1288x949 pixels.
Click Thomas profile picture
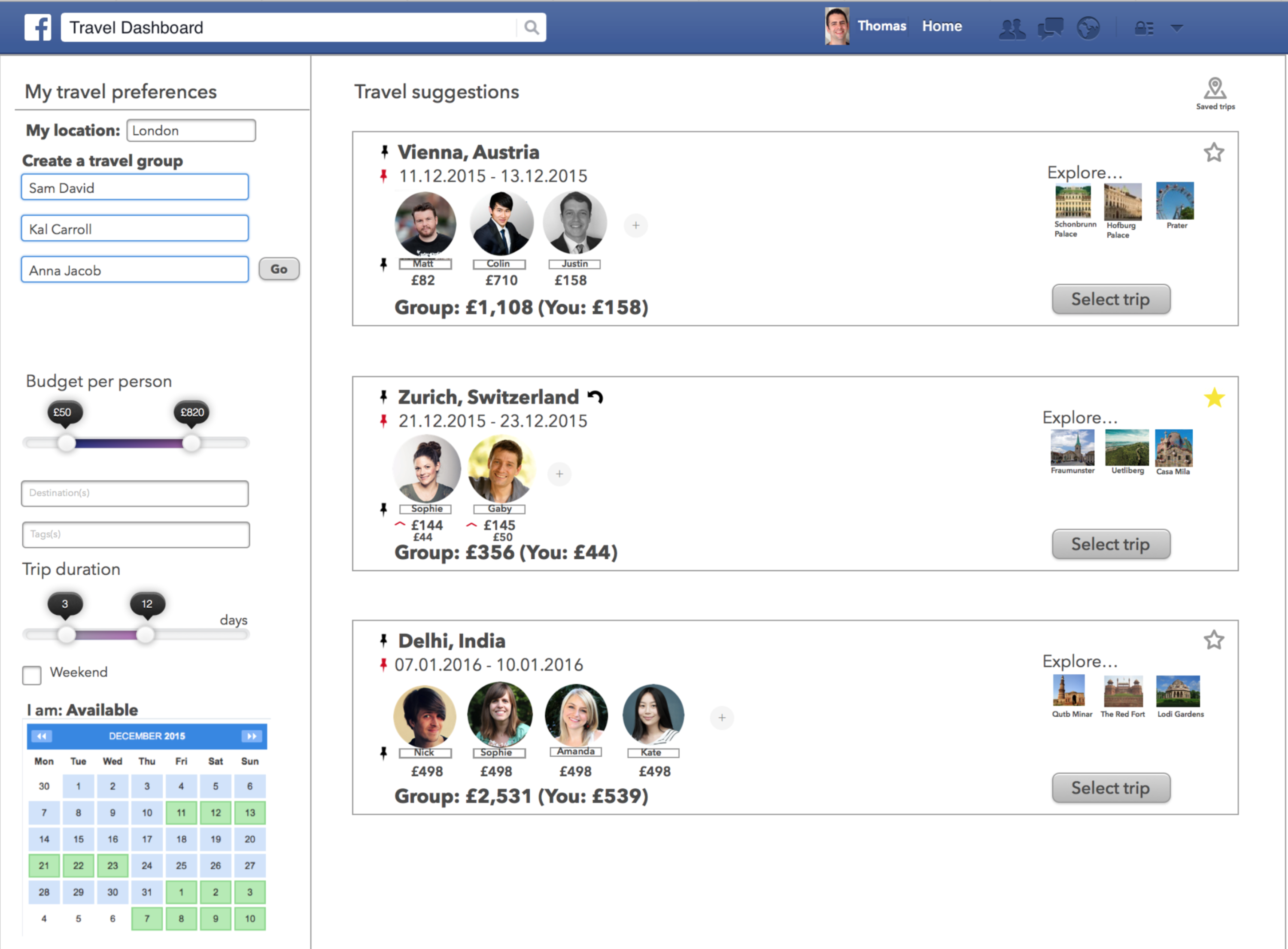click(x=837, y=27)
